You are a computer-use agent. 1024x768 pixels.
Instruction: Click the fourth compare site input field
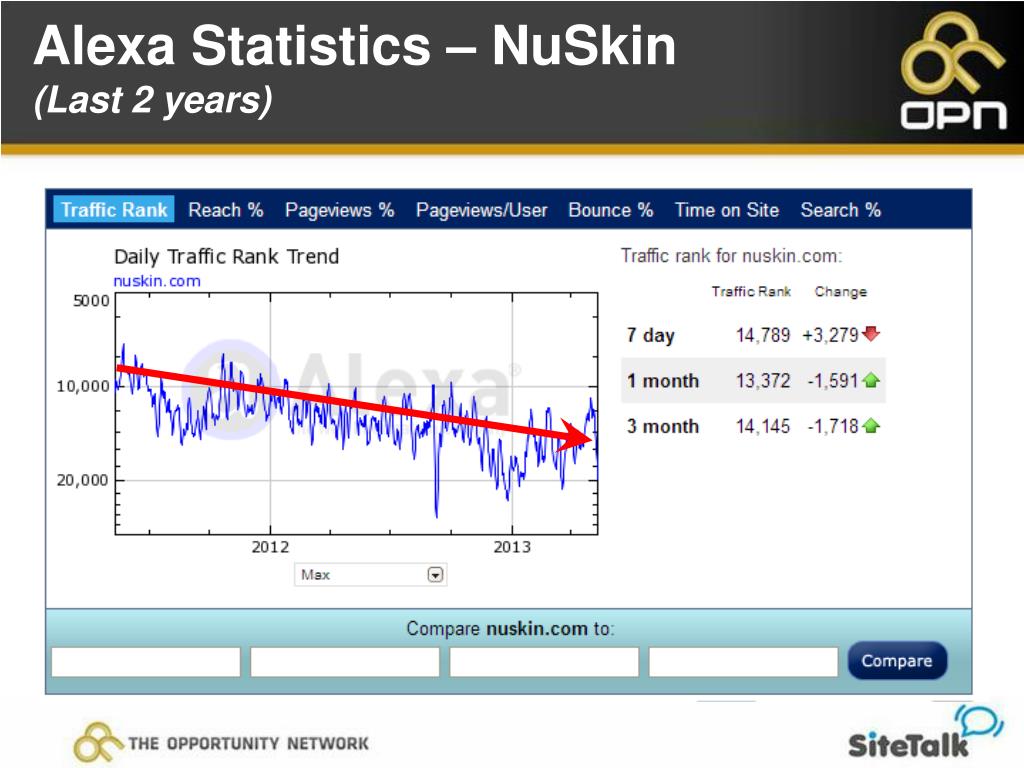pos(743,662)
